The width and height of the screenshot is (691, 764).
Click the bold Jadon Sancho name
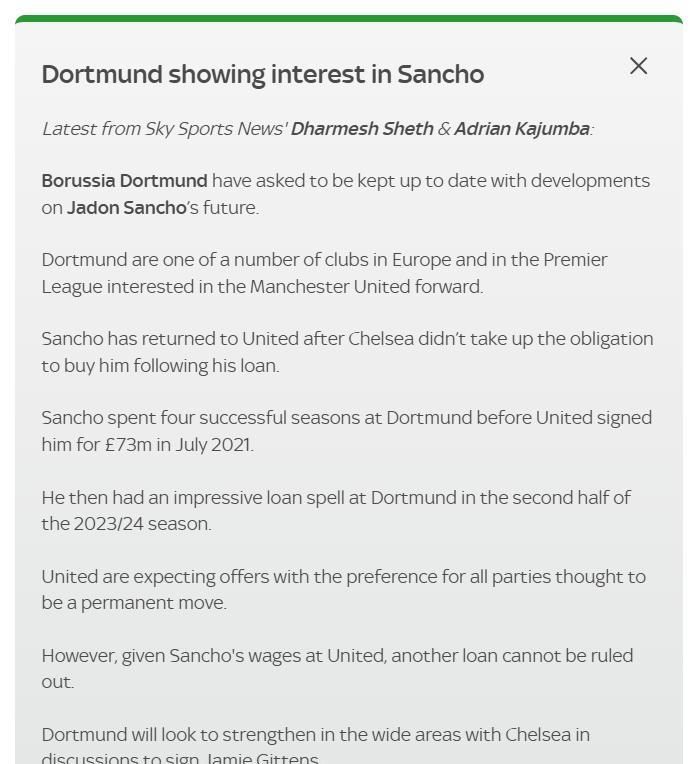pos(127,208)
